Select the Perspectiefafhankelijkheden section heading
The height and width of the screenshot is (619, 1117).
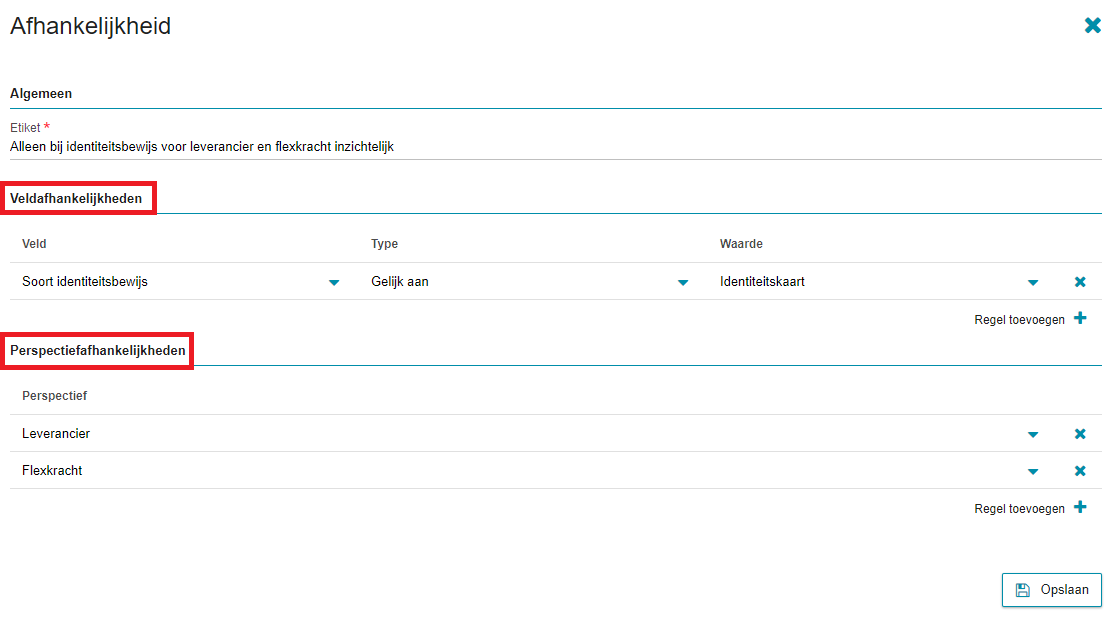click(x=97, y=351)
